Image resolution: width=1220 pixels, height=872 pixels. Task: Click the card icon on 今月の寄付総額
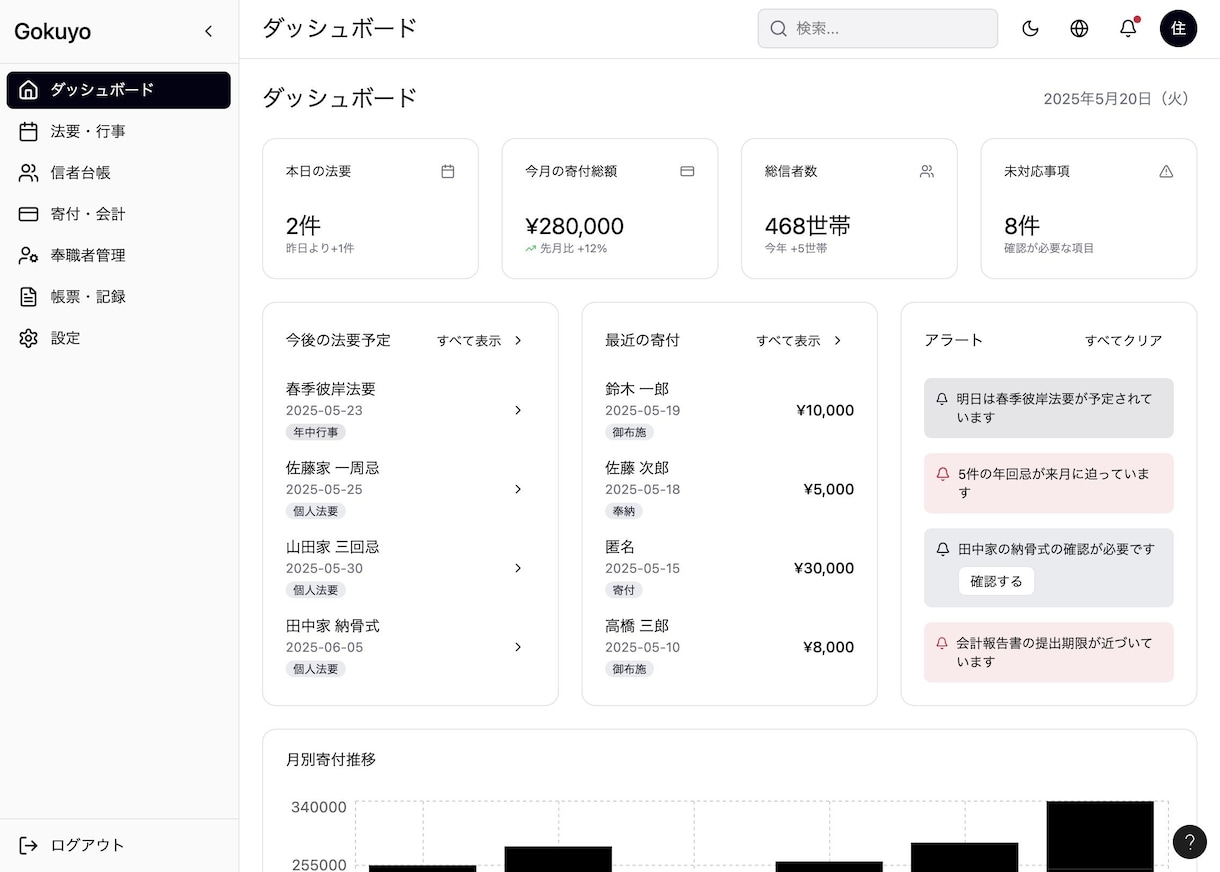687,171
